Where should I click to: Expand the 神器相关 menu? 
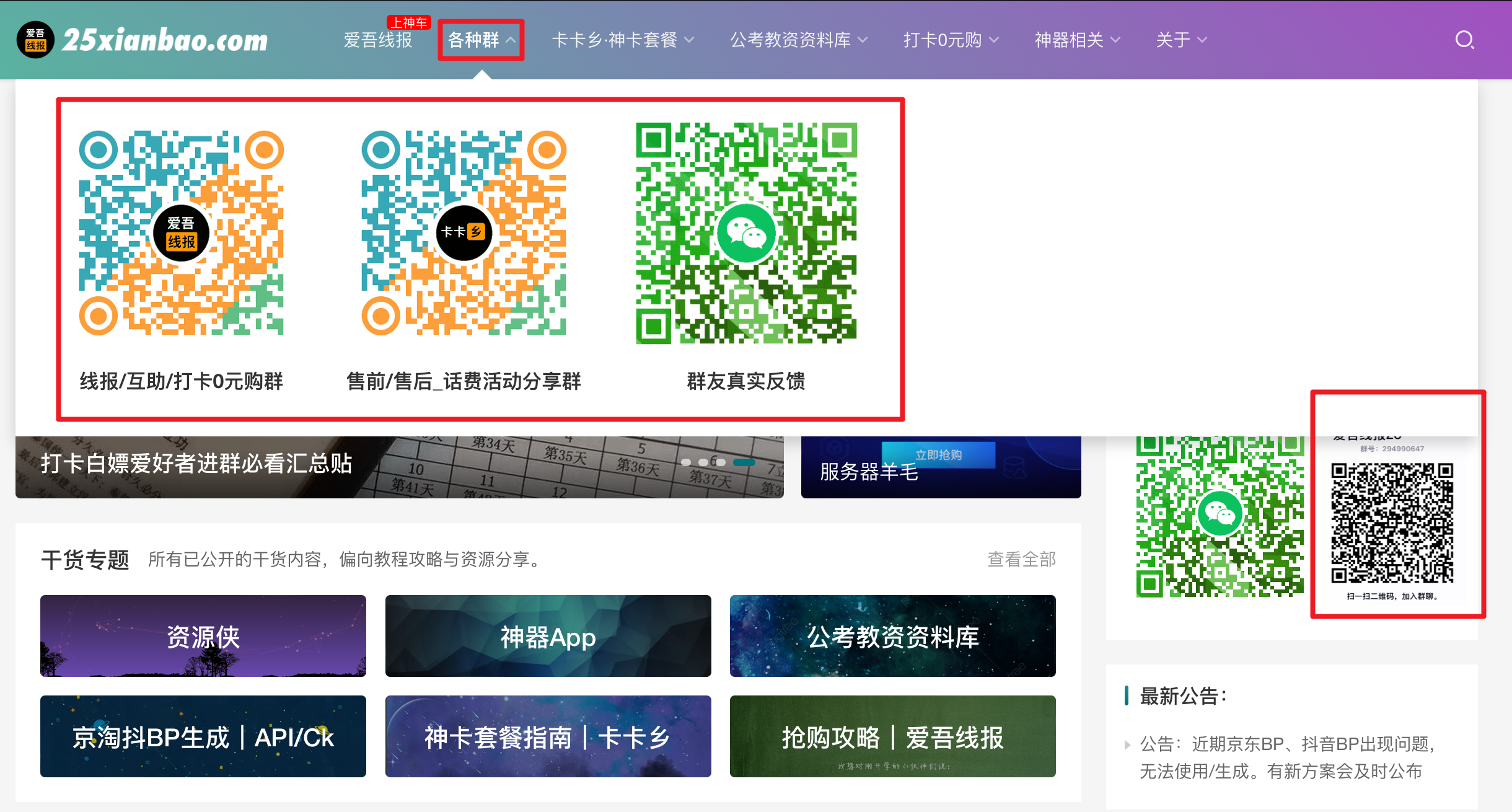click(1078, 40)
